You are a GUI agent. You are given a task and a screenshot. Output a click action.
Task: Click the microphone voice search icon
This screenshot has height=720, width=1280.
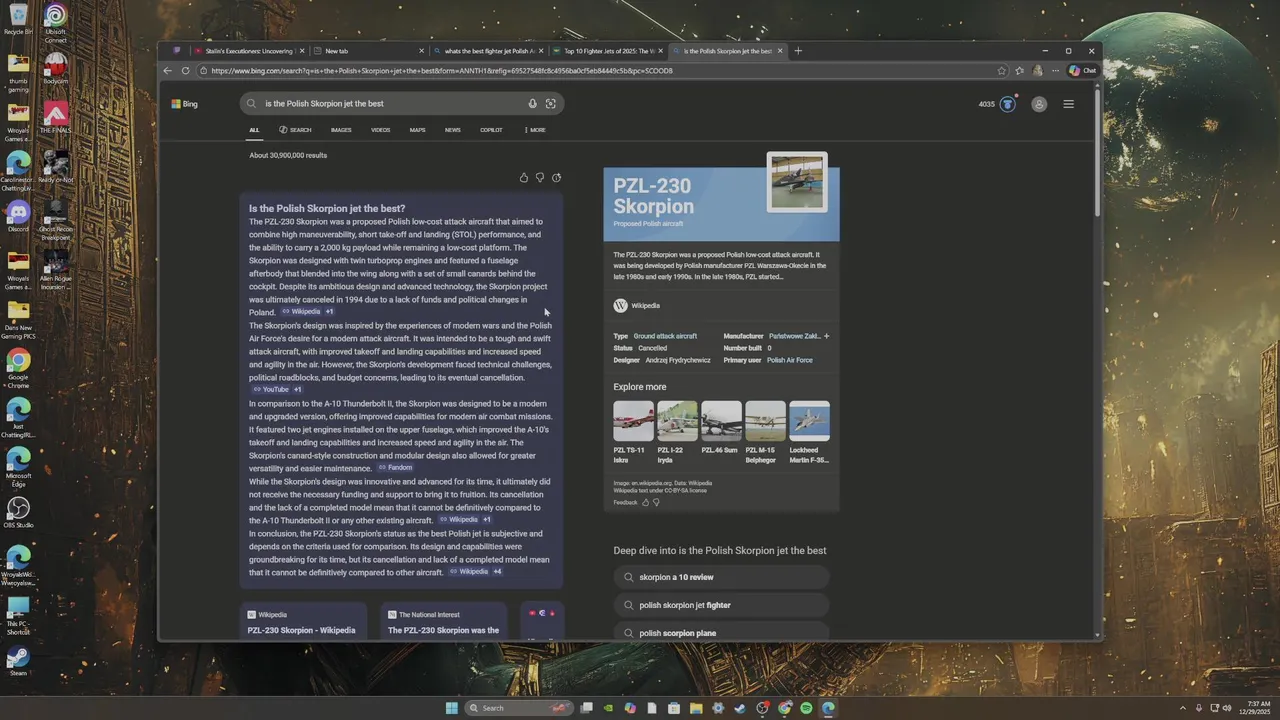(x=532, y=104)
